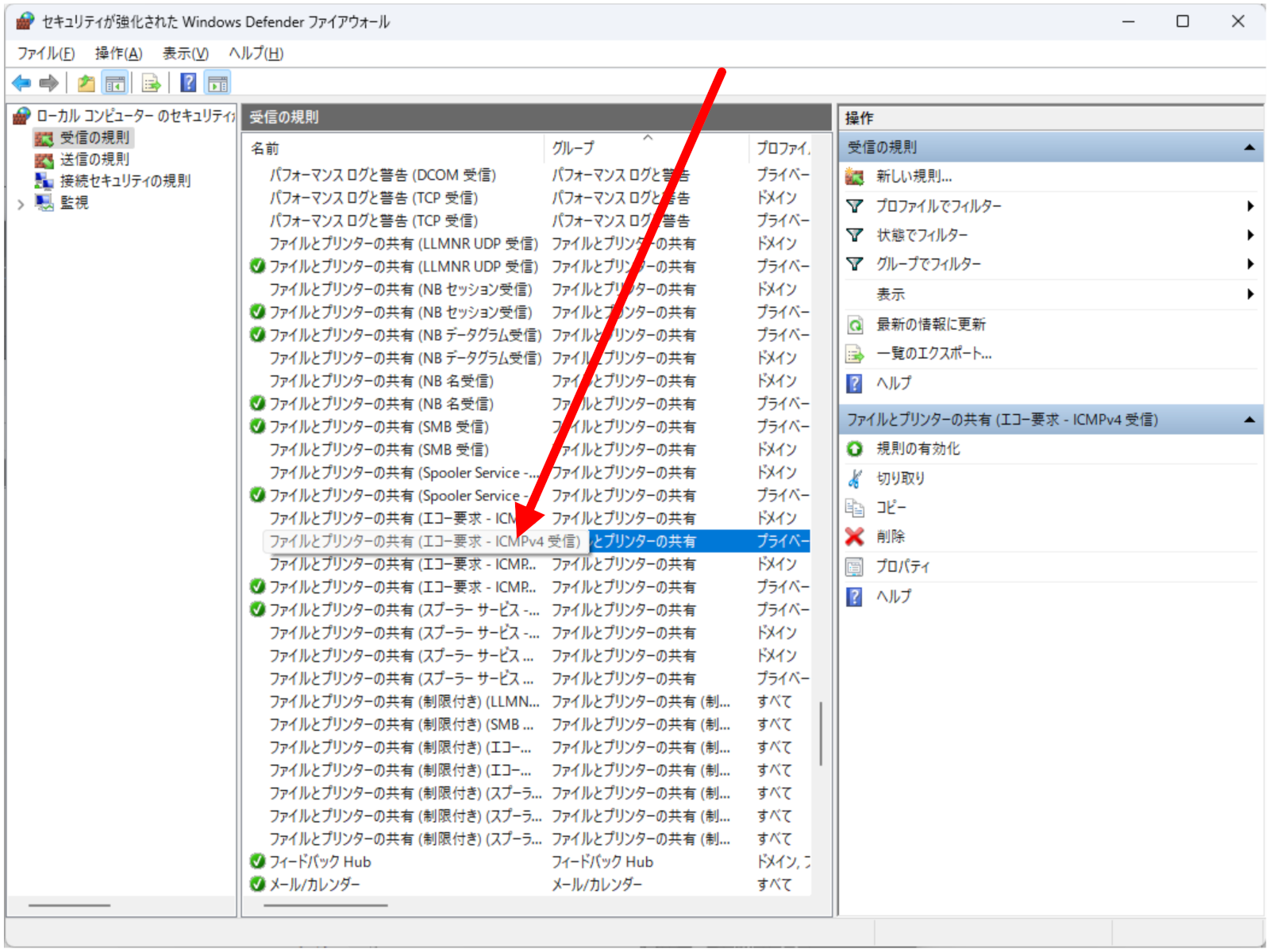This screenshot has height=952, width=1270.
Task: Click the 新しい規則 icon in actions pane
Action: click(855, 176)
